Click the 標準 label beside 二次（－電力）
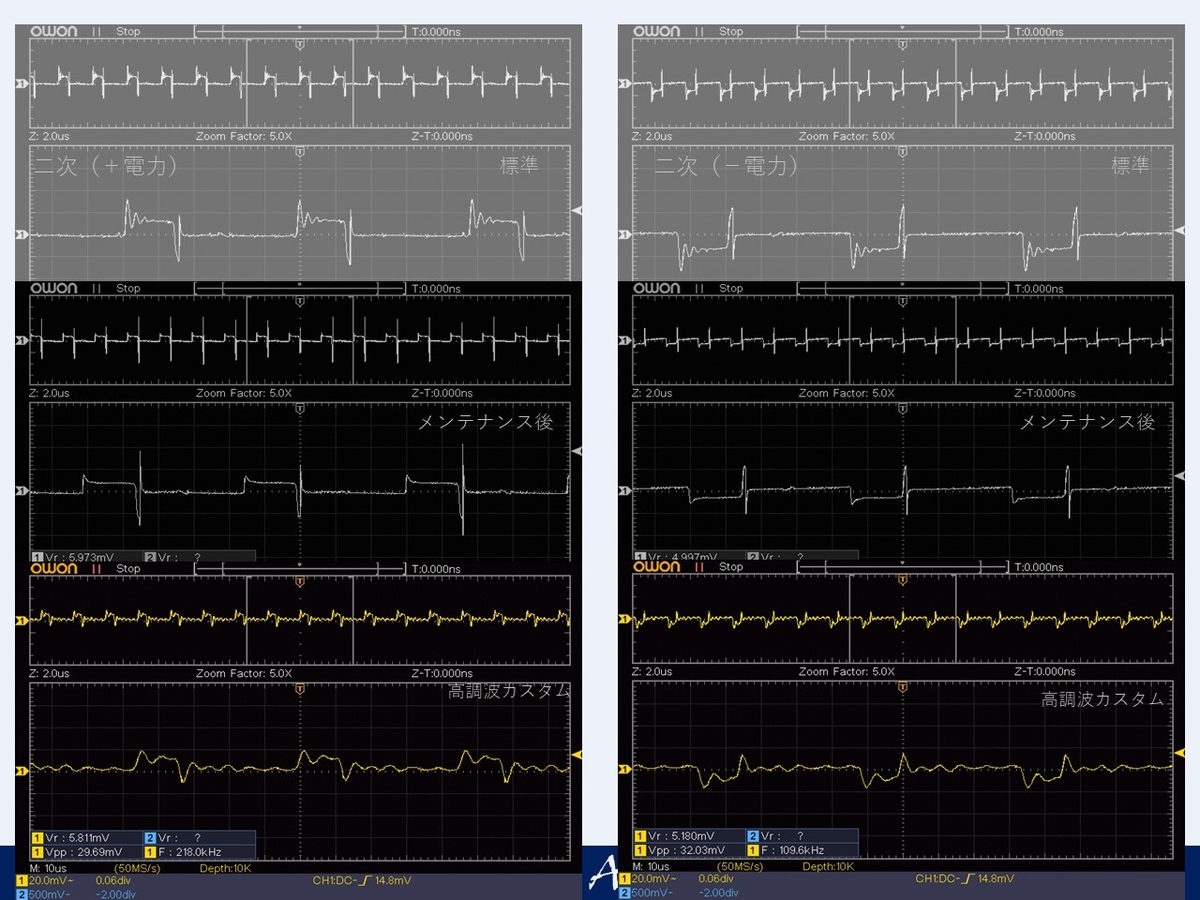The image size is (1200, 900). [1130, 165]
